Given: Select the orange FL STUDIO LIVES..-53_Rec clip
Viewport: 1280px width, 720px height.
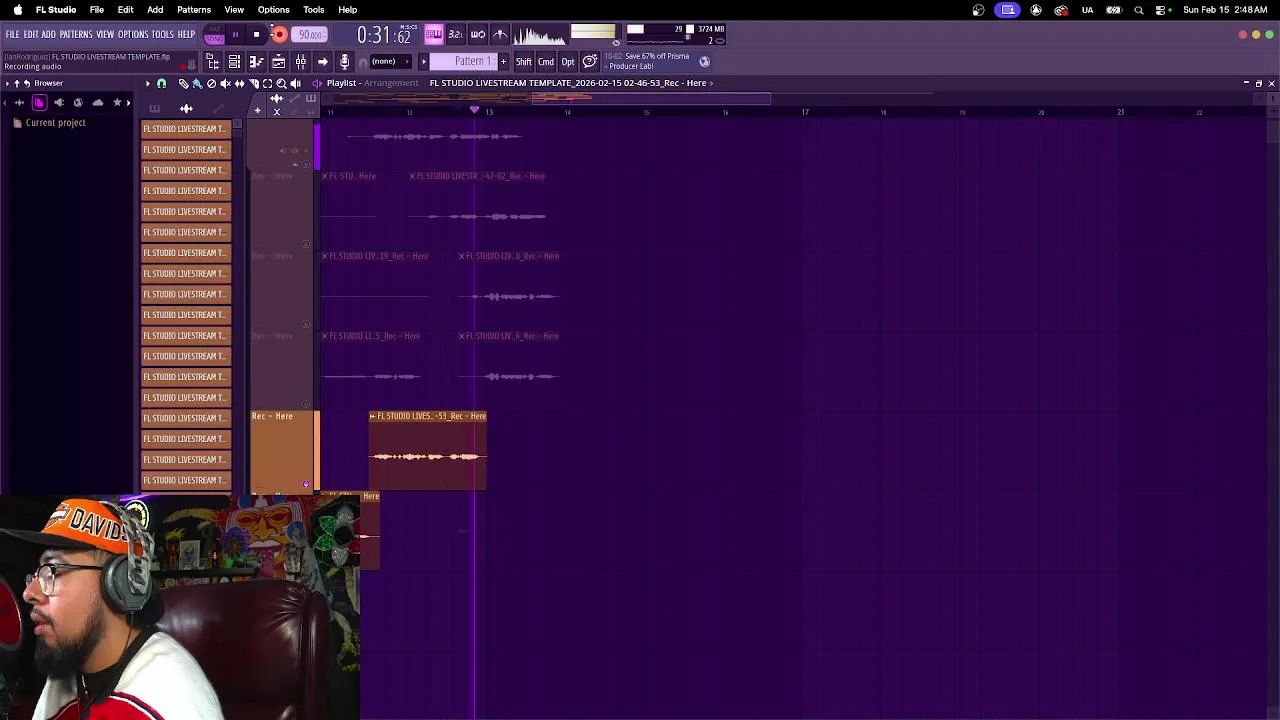Looking at the screenshot, I should point(428,450).
